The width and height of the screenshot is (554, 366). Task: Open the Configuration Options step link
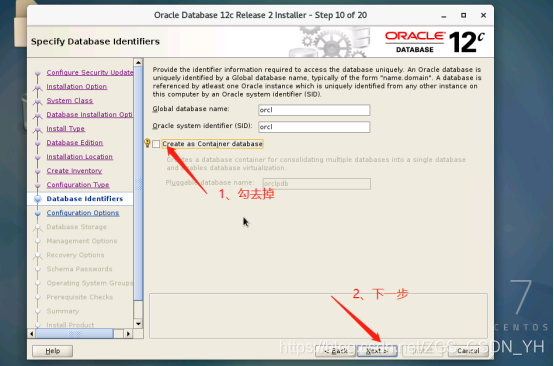(83, 213)
